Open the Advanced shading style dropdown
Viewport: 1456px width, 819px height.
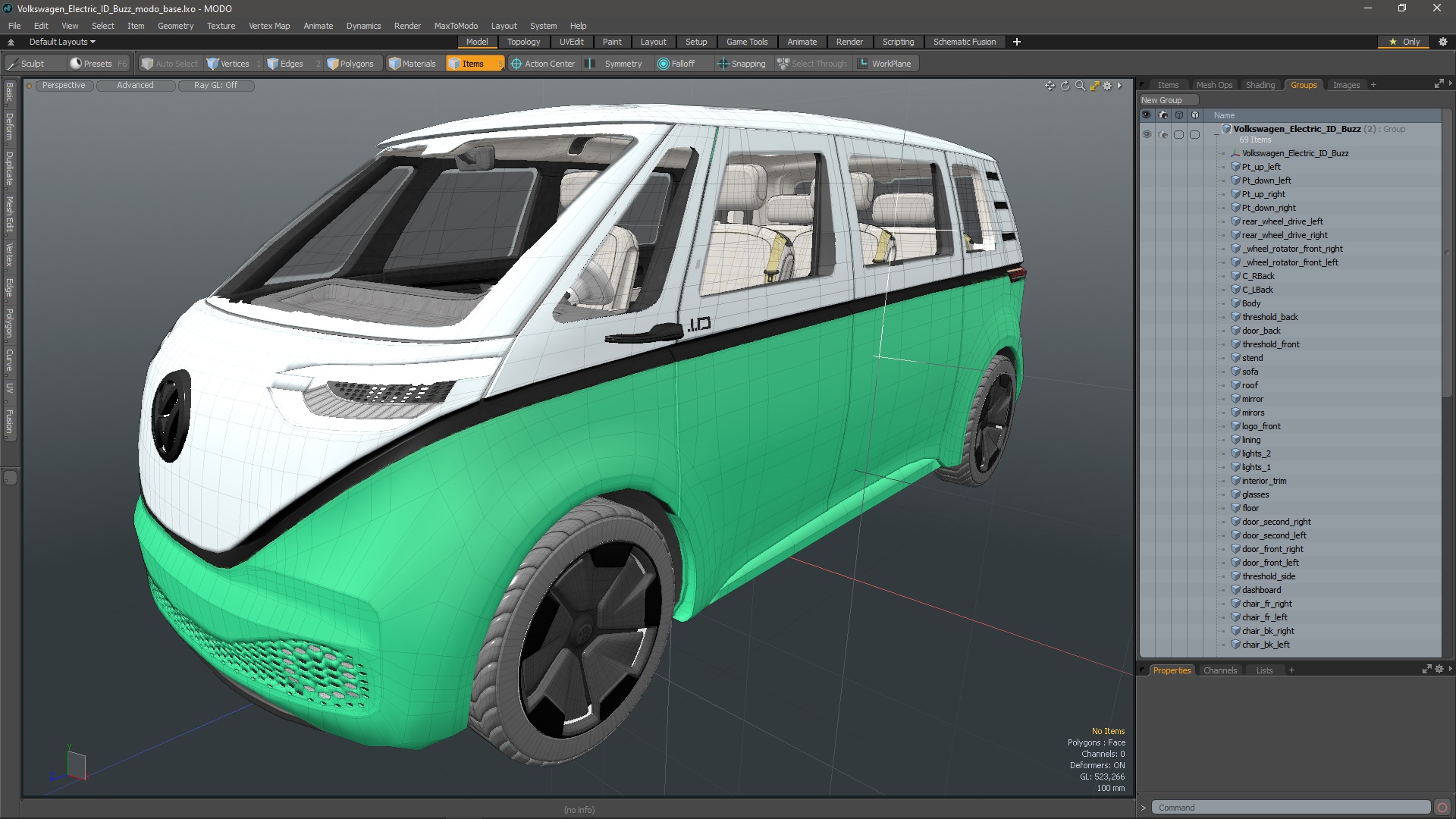pos(135,85)
